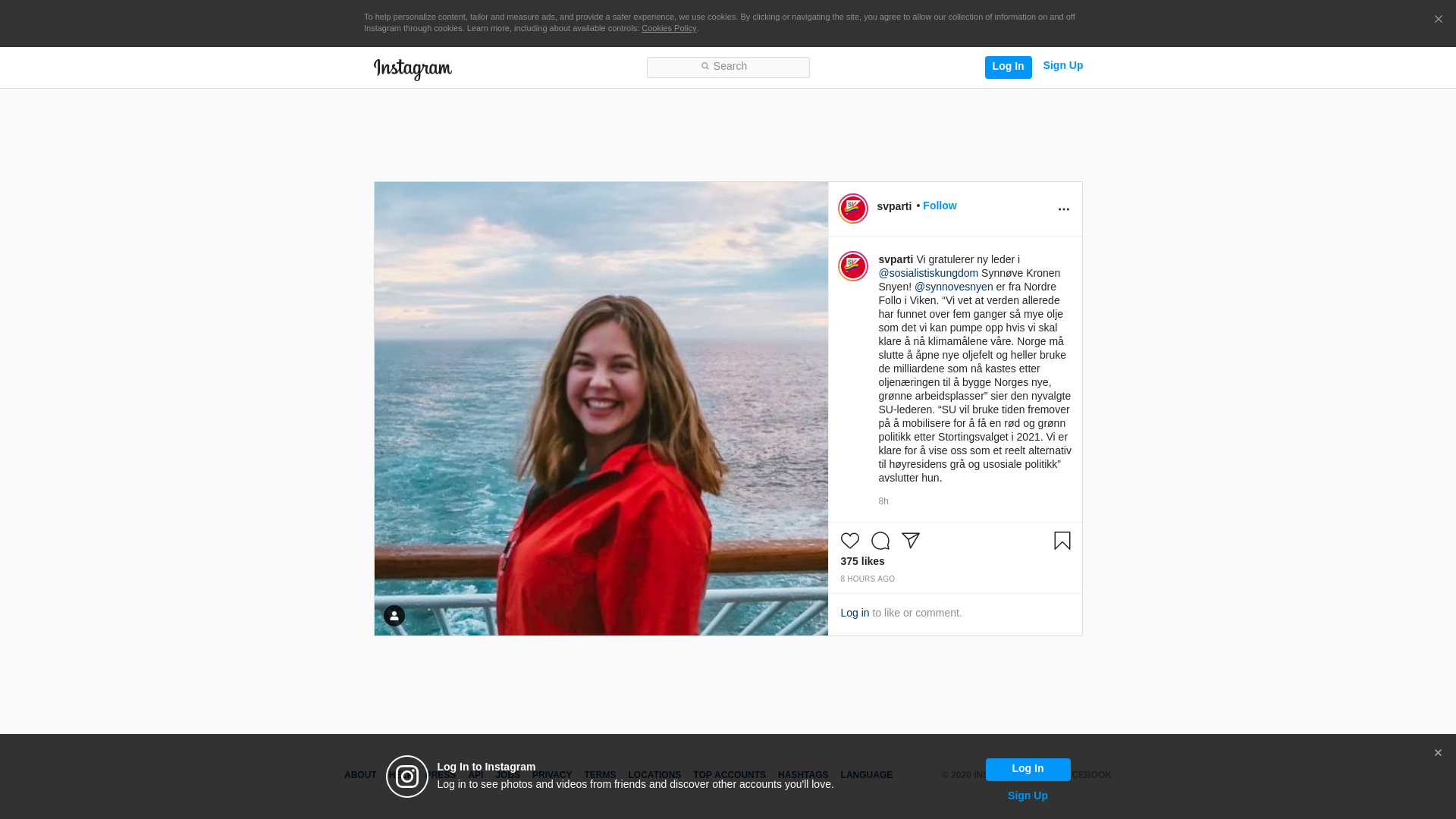Image resolution: width=1456 pixels, height=819 pixels.
Task: Open the three-dot more options menu
Action: 1063,209
